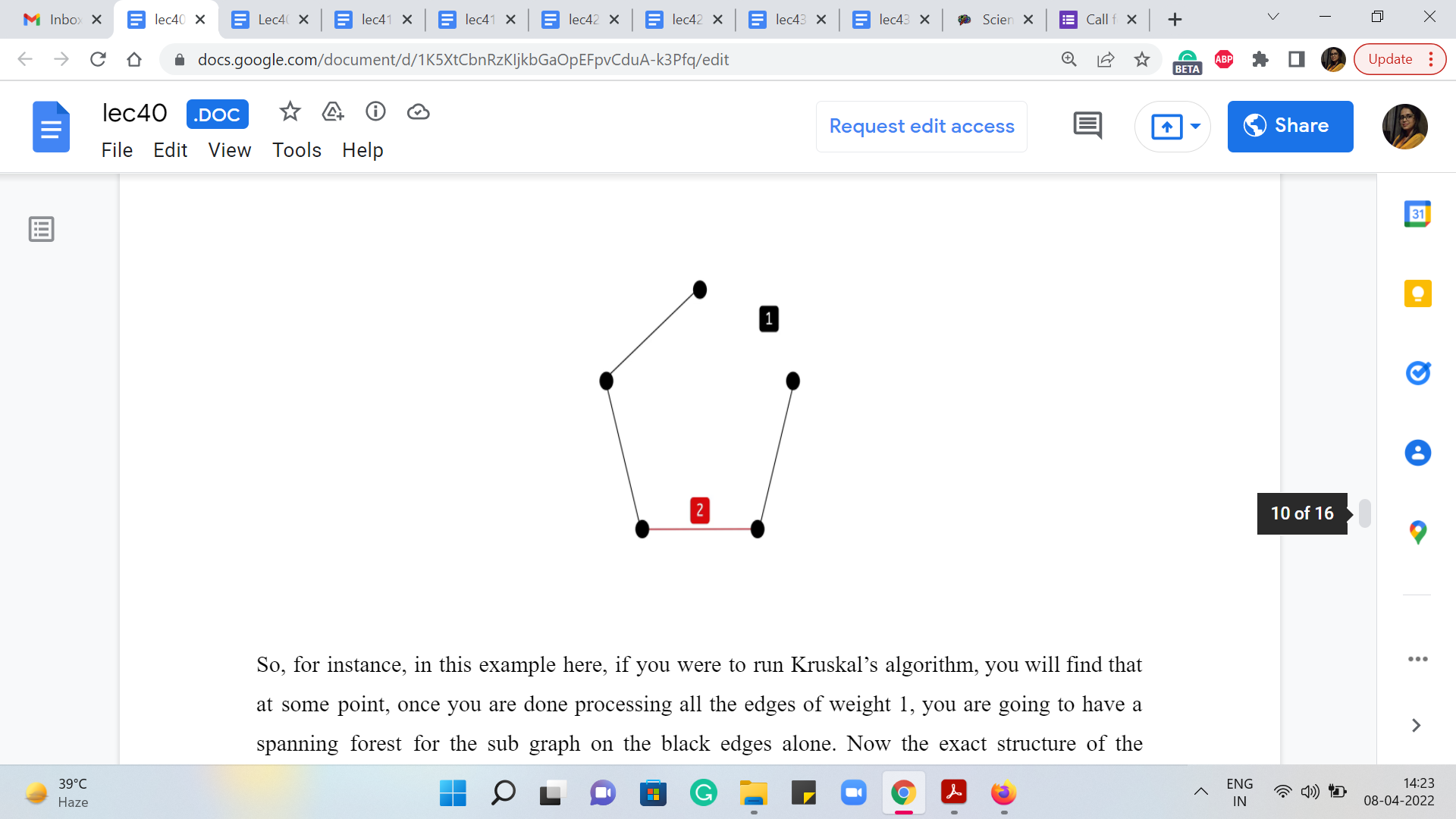Switch to lec42 tab
1456x819 pixels.
pos(582,20)
